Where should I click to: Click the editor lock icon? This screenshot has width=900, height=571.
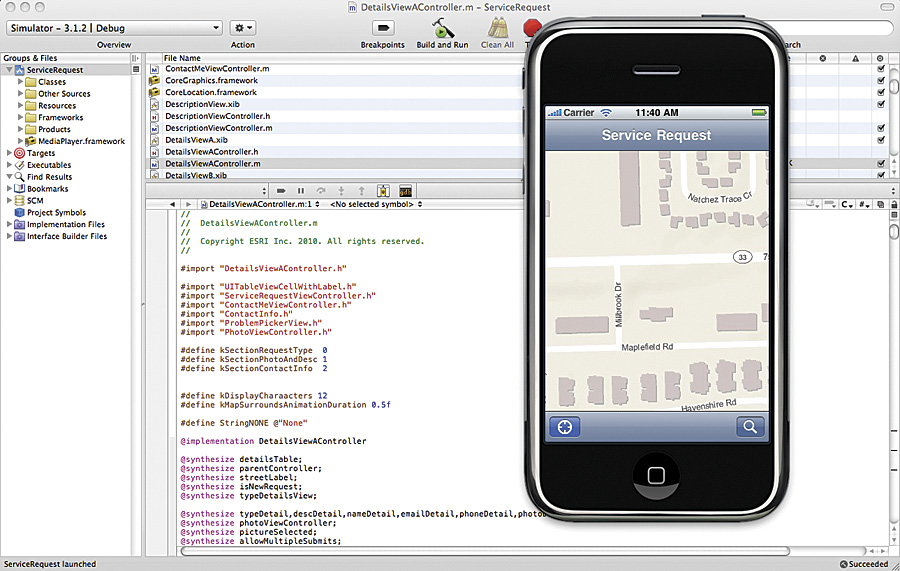coord(894,204)
